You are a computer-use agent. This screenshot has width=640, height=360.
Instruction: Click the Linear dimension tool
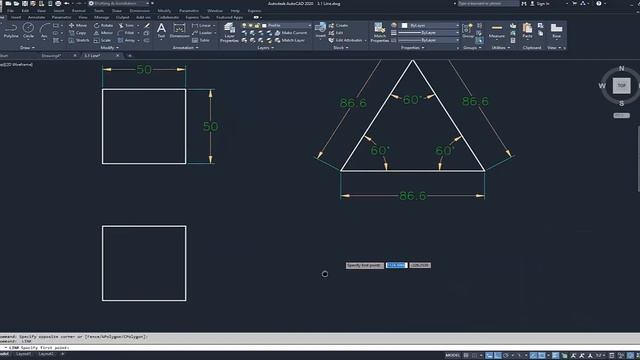(x=202, y=25)
